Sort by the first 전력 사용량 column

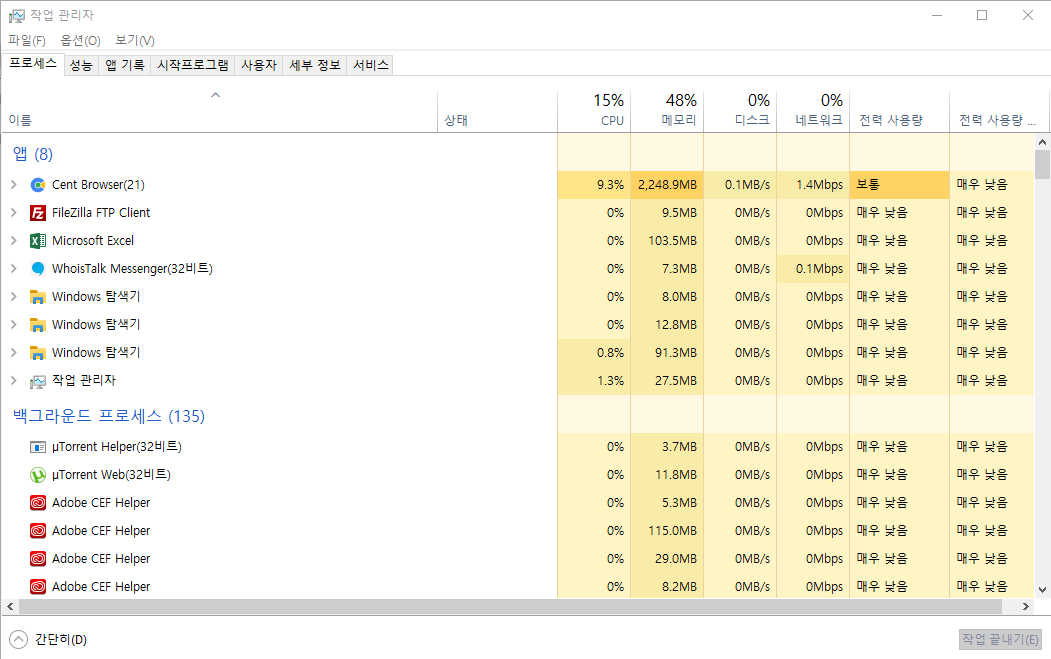click(900, 112)
